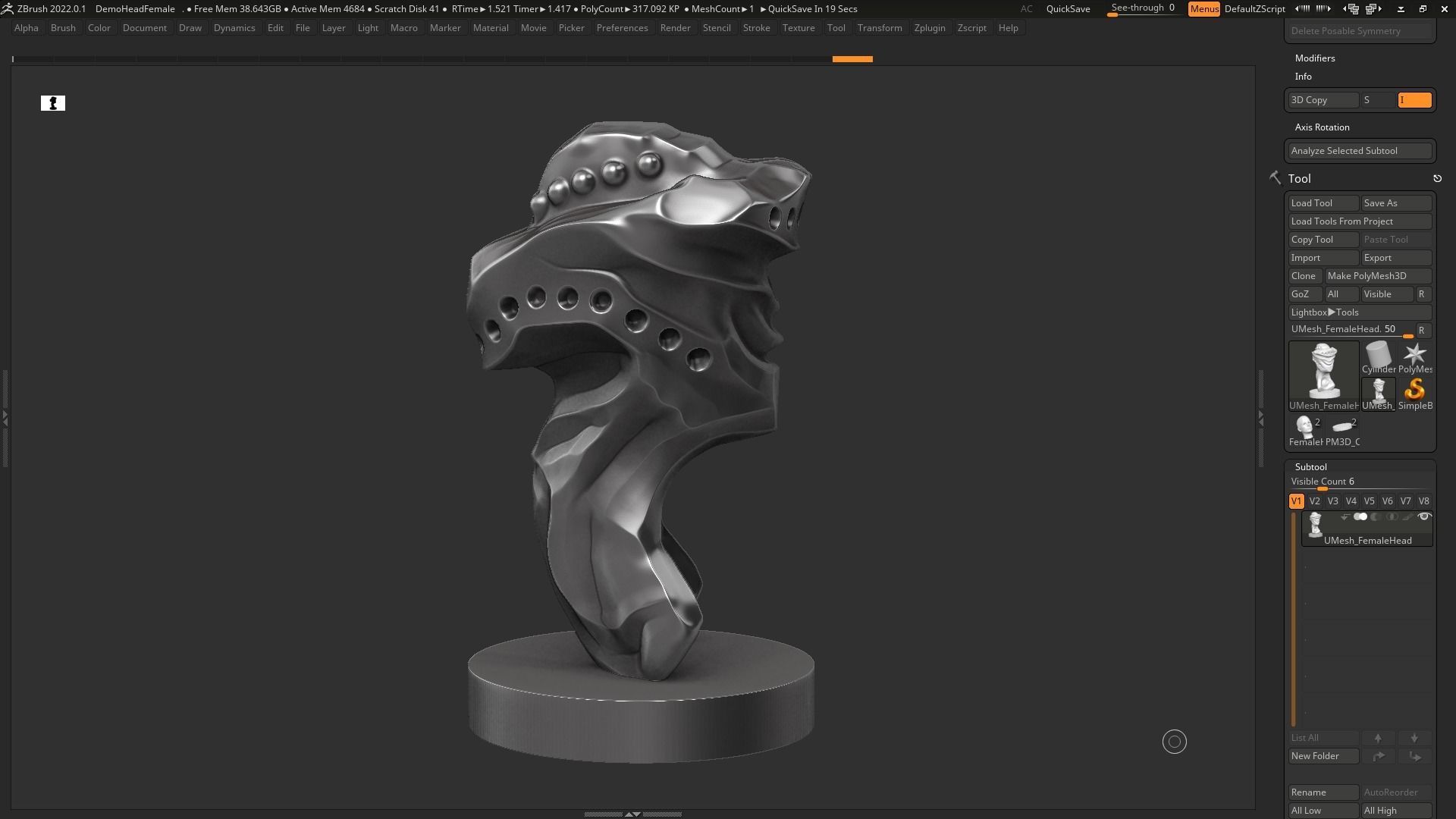Click the Make PolyMesh3D button
This screenshot has width=1456, height=819.
1378,276
